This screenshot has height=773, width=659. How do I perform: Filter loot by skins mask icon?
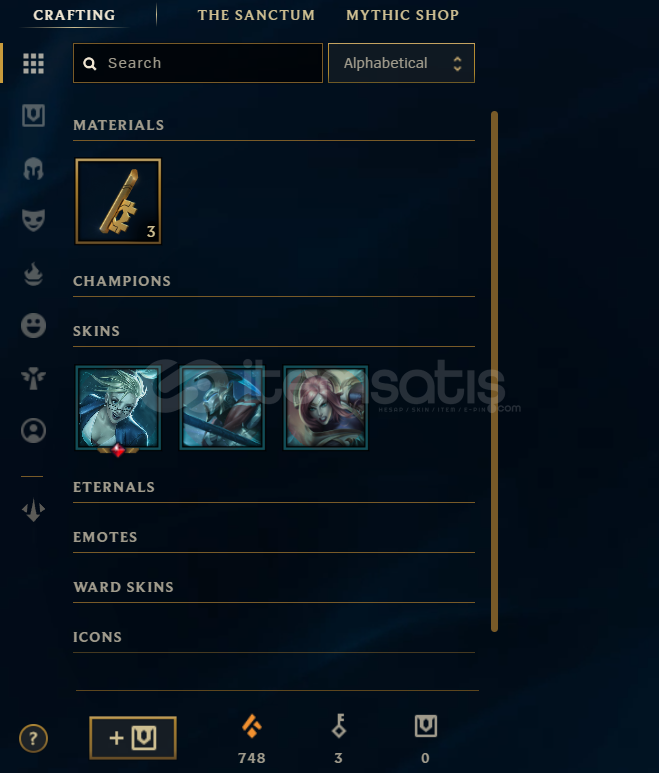[x=34, y=220]
